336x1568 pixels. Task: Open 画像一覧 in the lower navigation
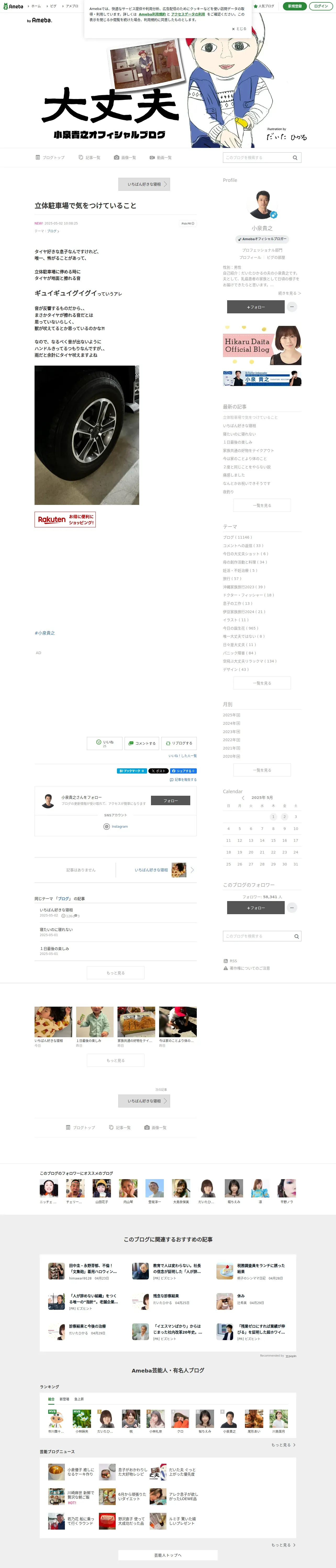tap(155, 1128)
